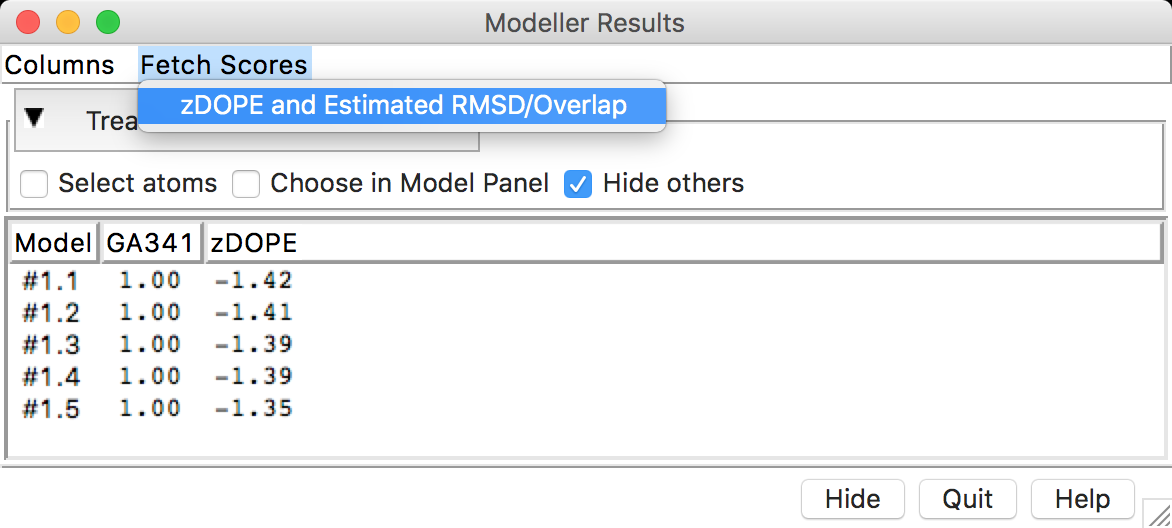
Task: Select model #1.1 row
Action: click(x=585, y=281)
